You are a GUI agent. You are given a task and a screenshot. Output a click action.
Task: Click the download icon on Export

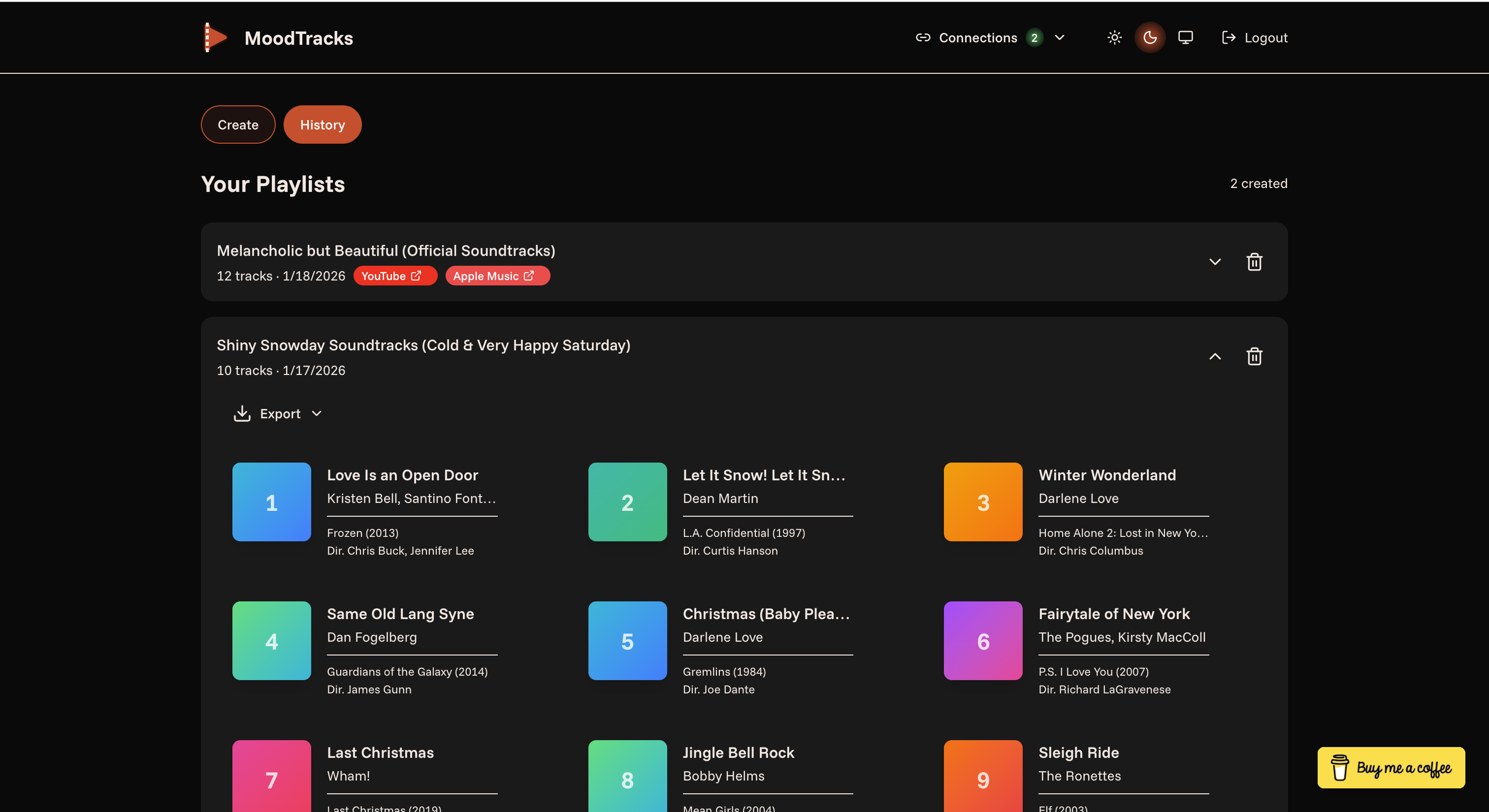pos(242,413)
